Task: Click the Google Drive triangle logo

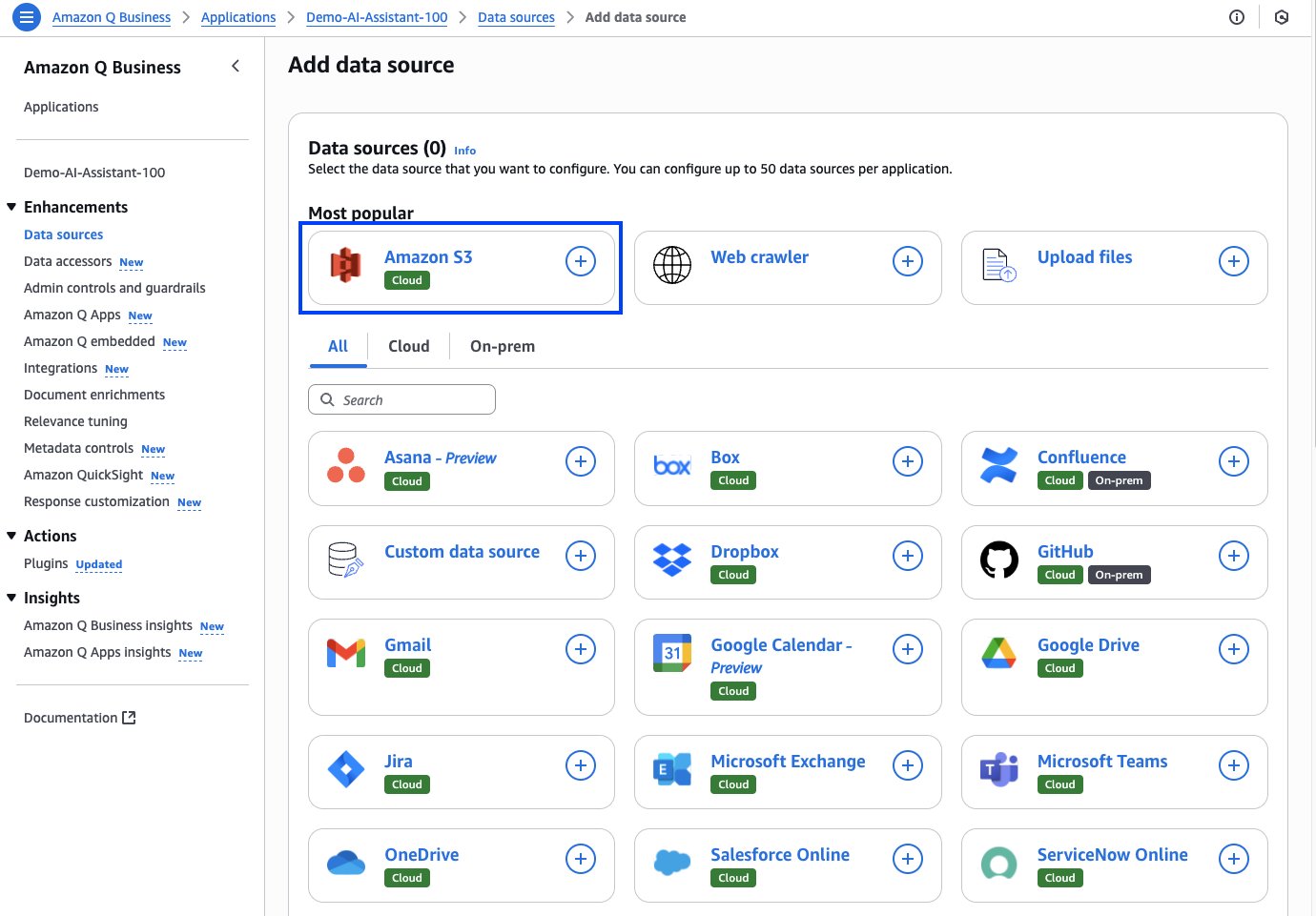Action: click(x=999, y=653)
